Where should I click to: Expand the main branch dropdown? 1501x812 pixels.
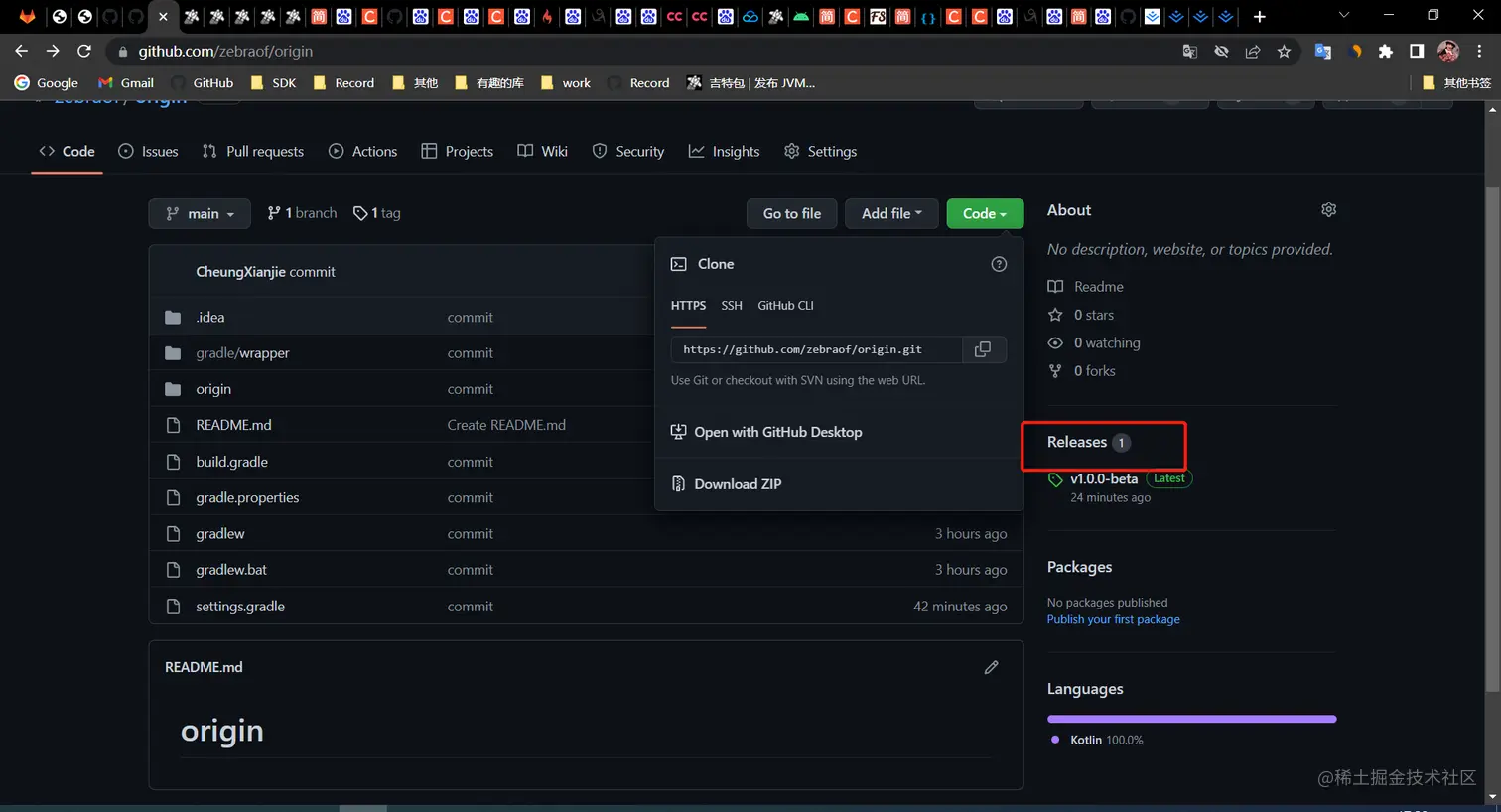[200, 213]
